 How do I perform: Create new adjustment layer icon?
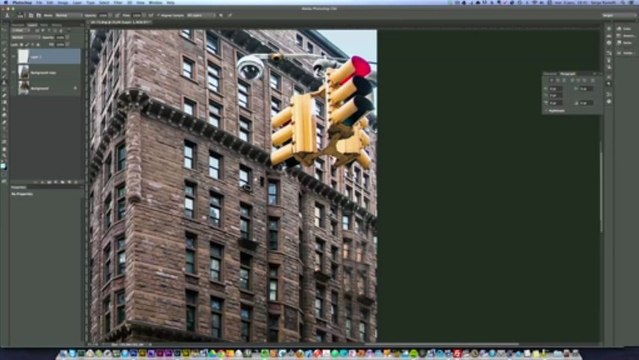[x=55, y=182]
